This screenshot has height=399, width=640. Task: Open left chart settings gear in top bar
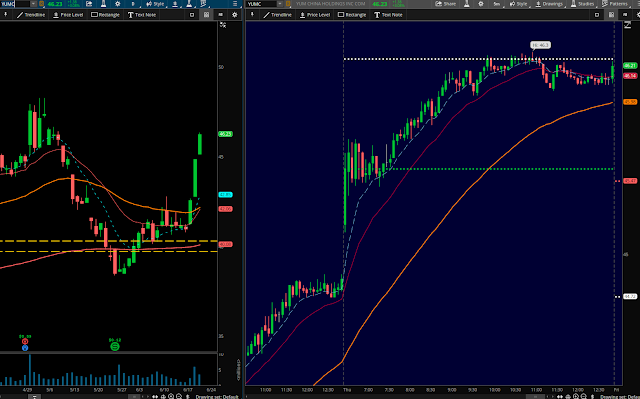(118, 4)
